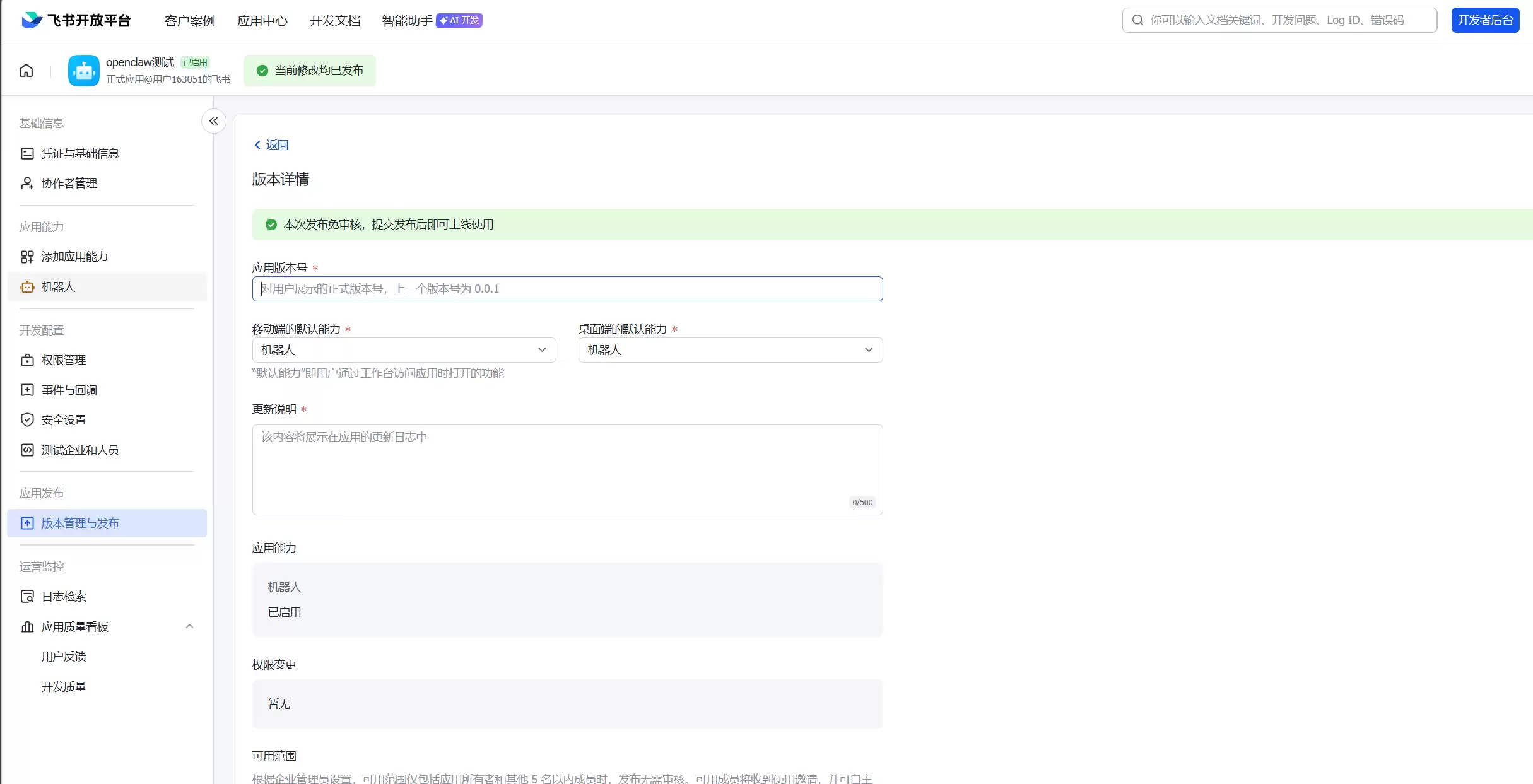Click the home icon in header
This screenshot has height=784, width=1533.
tap(26, 70)
